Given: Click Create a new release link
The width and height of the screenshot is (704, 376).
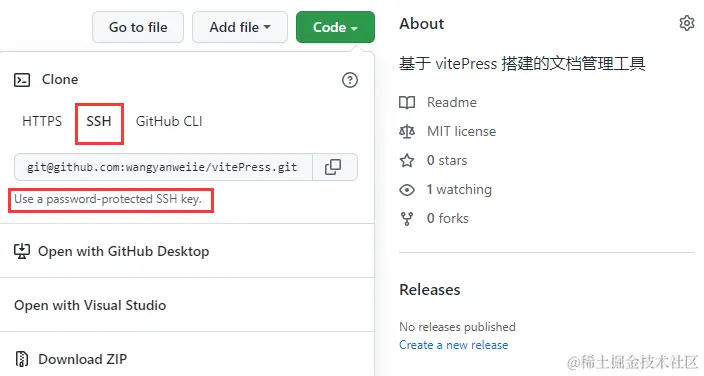Looking at the screenshot, I should click(x=453, y=345).
